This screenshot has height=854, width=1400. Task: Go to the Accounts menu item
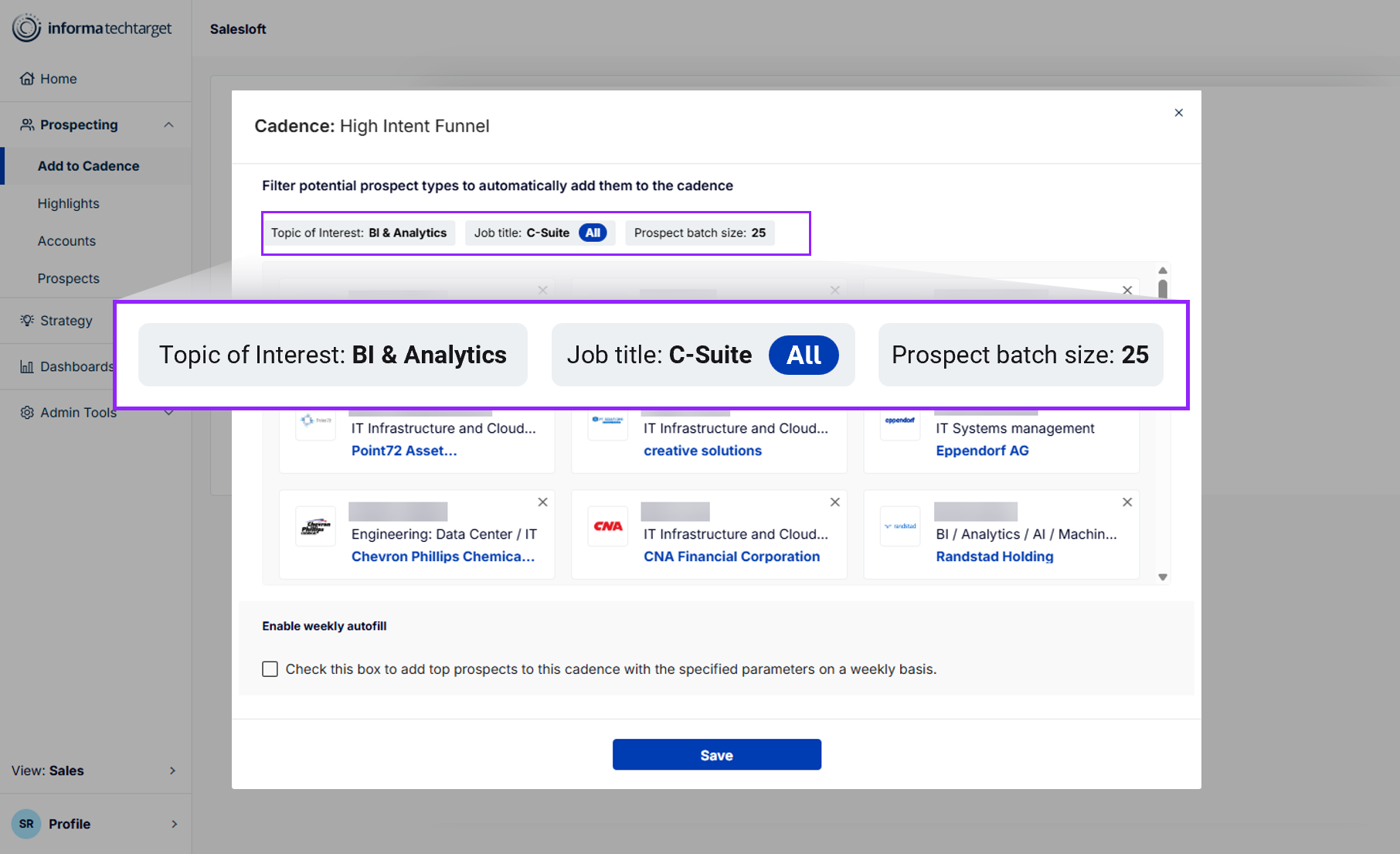click(x=67, y=241)
